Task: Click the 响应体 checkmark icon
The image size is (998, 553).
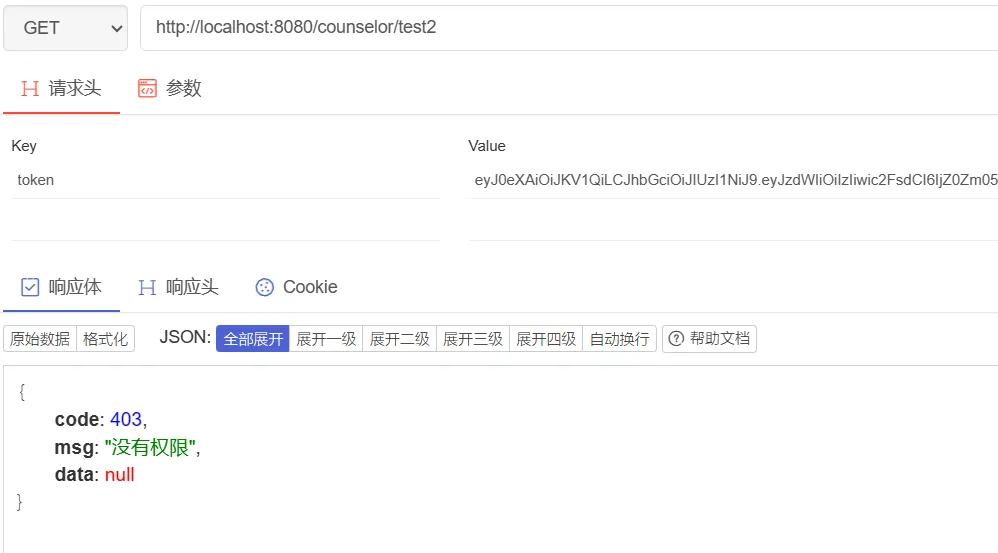Action: (30, 287)
